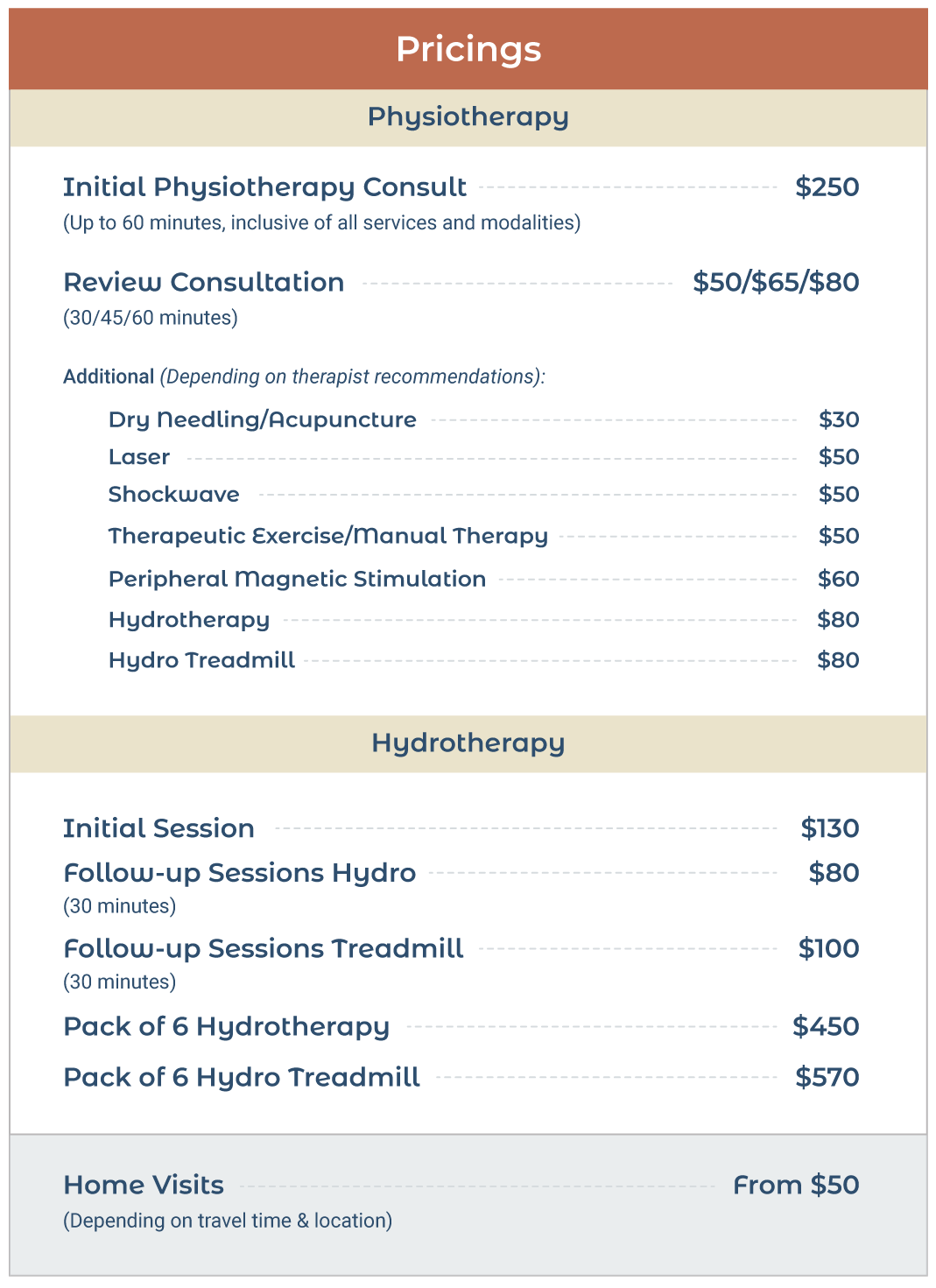The image size is (936, 1288).
Task: Click the Laser treatment label
Action: click(139, 457)
